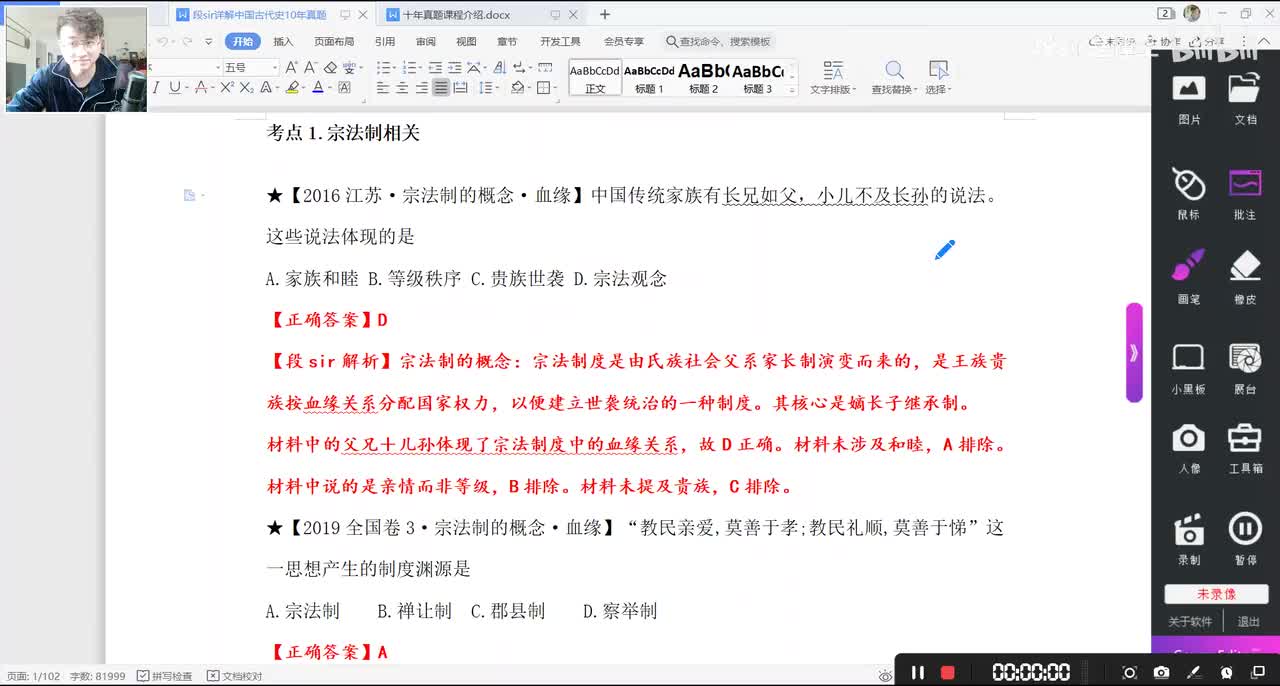This screenshot has height=686, width=1280.
Task: Activate the 批注 (annotation) tool
Action: tap(1245, 194)
